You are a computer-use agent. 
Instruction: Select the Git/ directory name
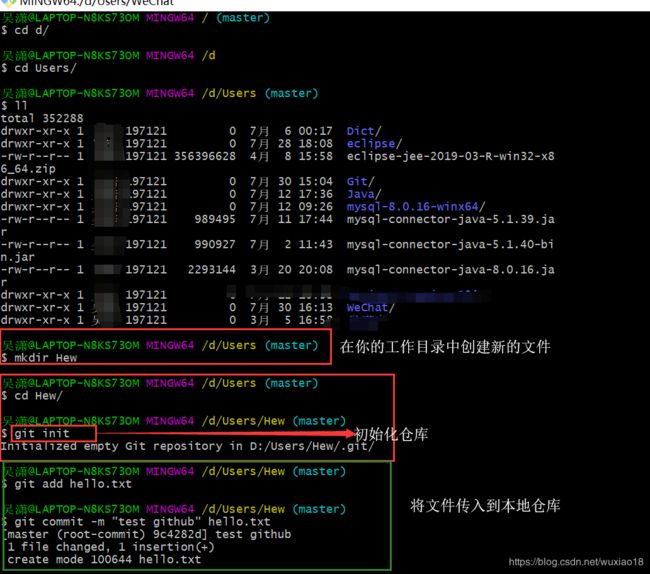pos(360,182)
